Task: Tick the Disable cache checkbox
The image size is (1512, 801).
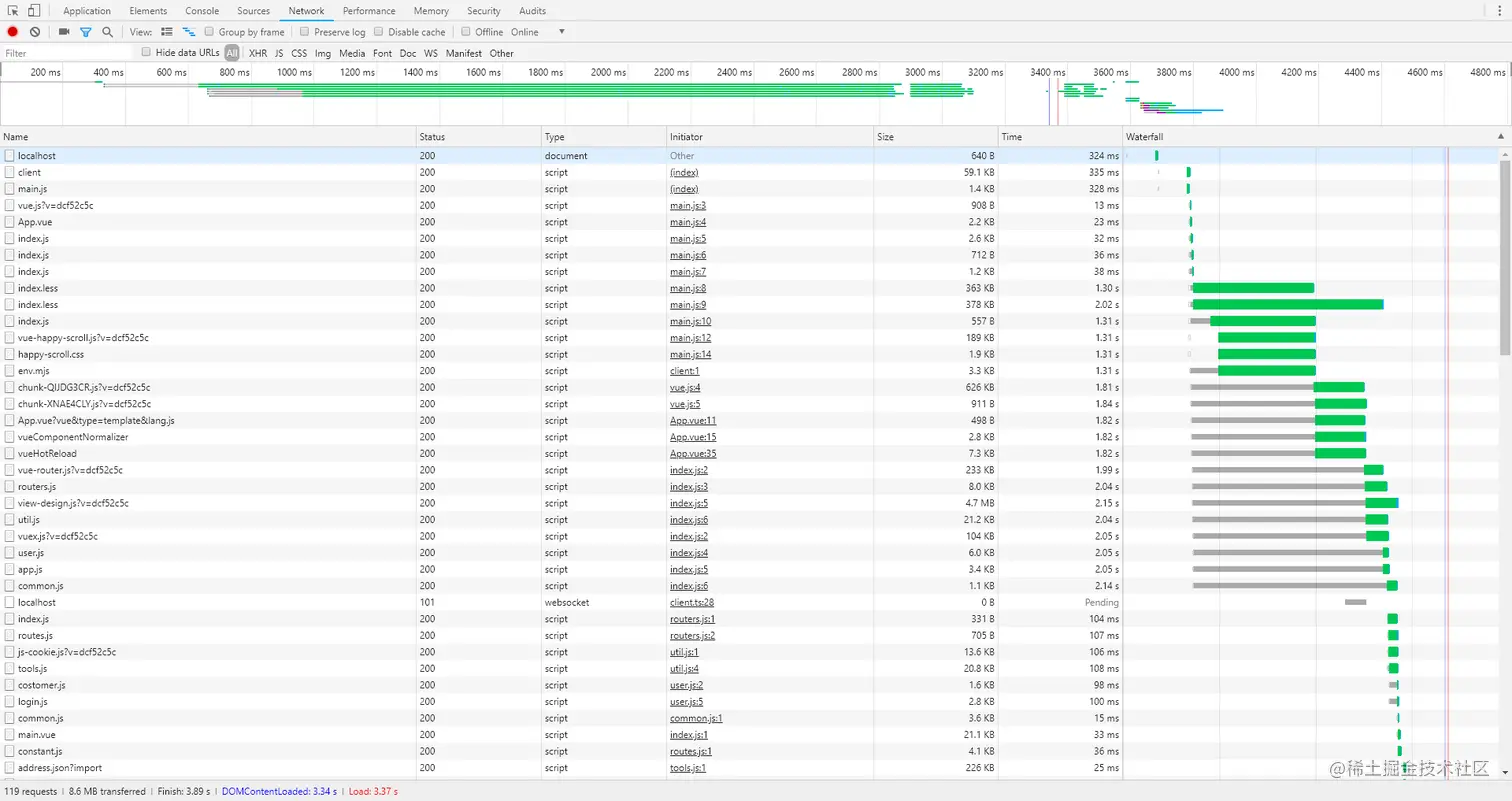Action: [x=379, y=32]
